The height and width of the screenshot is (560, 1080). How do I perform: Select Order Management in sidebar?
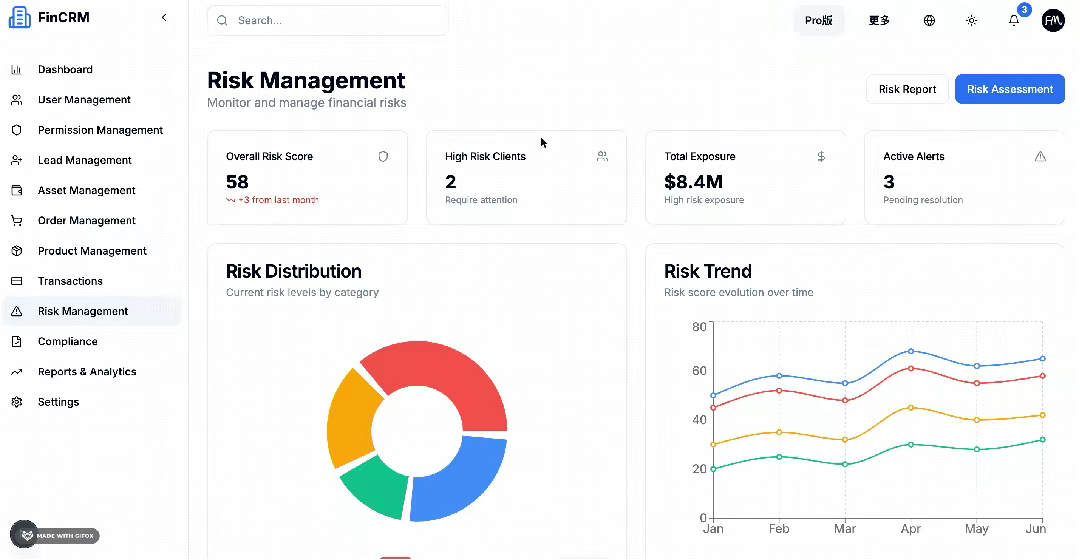[x=92, y=220]
